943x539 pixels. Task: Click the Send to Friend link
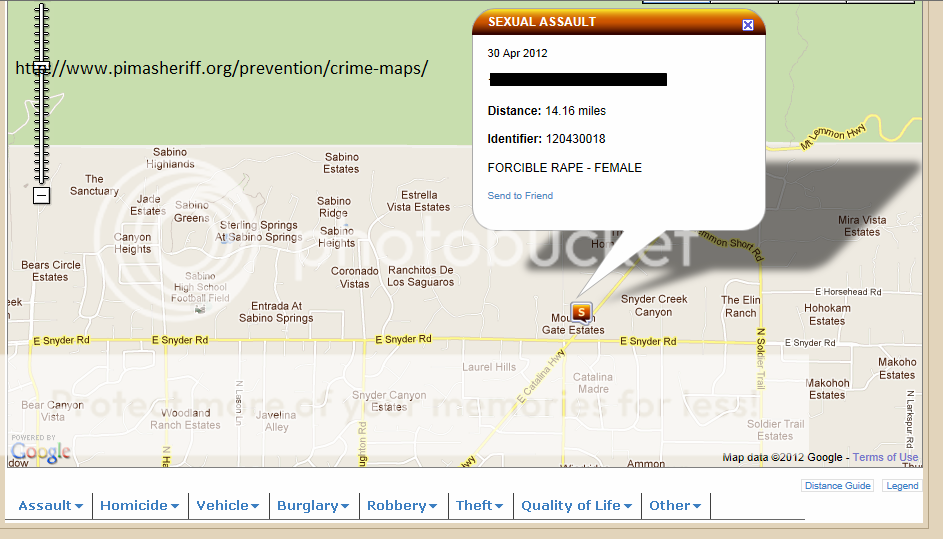tap(520, 196)
